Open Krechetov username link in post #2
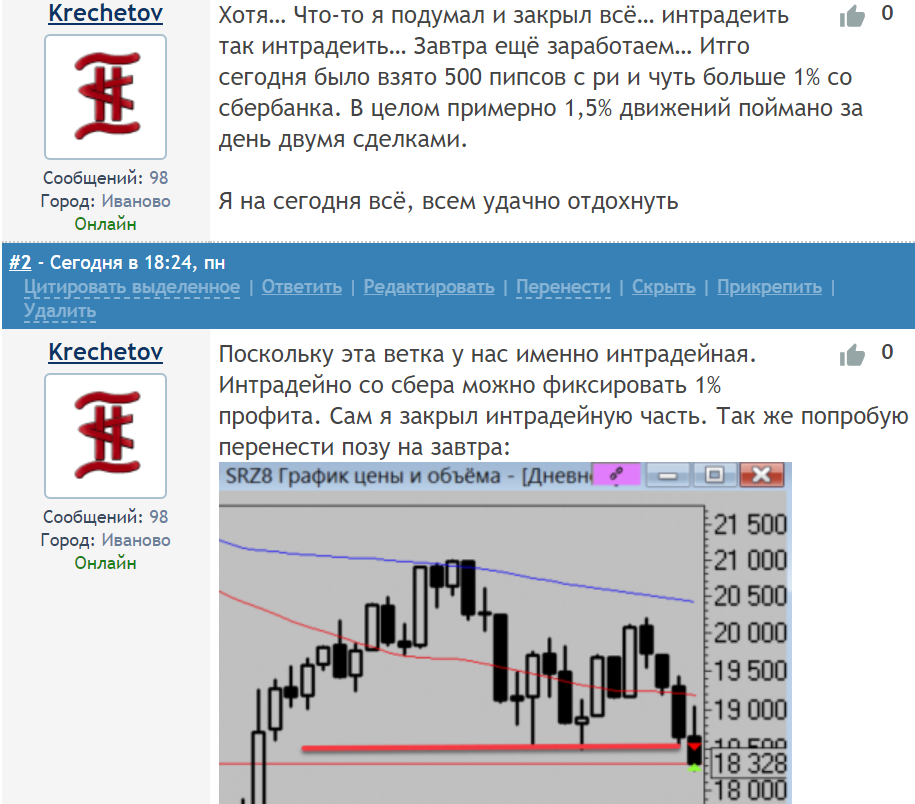Image resolution: width=915 pixels, height=804 pixels. 105,353
